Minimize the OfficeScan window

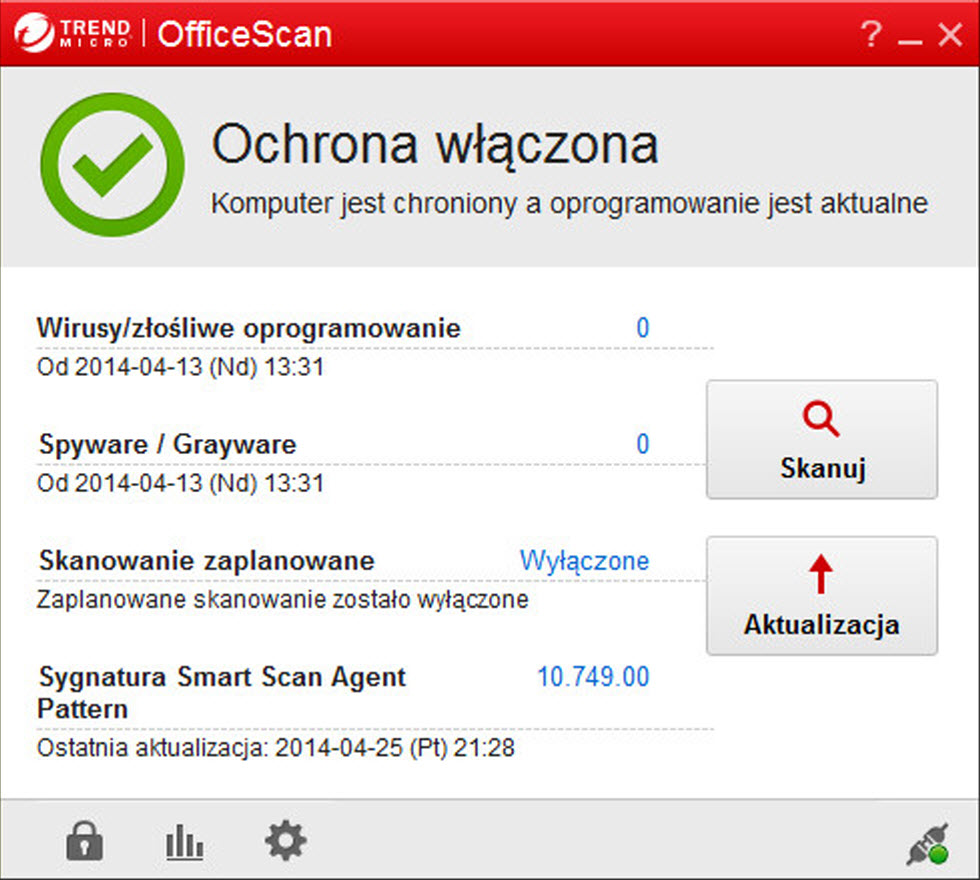click(909, 37)
